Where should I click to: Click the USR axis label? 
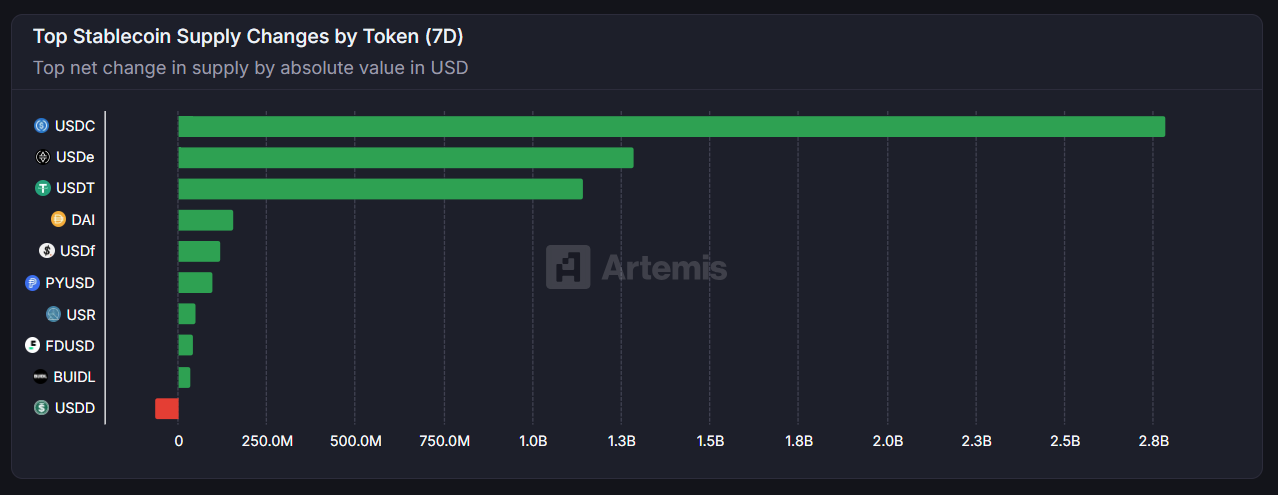coord(81,314)
